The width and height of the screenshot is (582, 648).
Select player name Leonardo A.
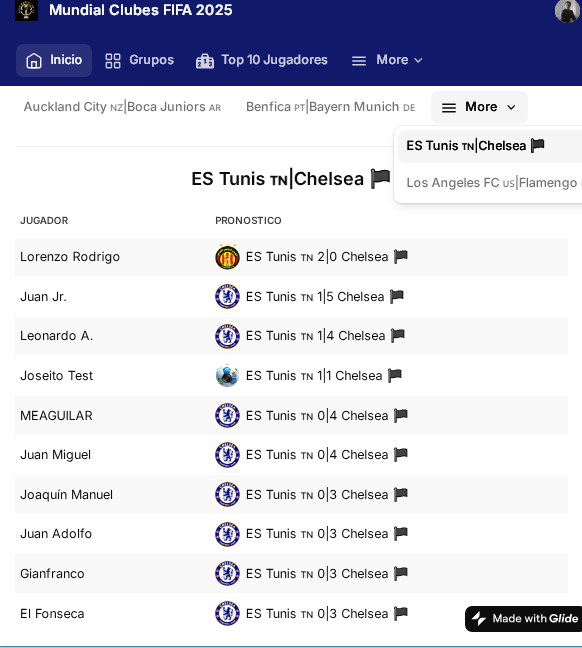coord(57,336)
